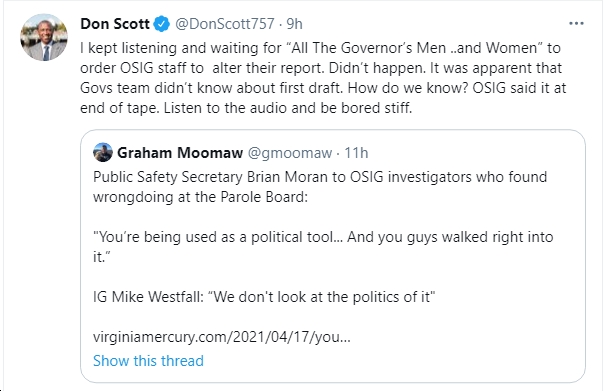Click the quote 'You're being used as a political tool'

click(x=218, y=237)
